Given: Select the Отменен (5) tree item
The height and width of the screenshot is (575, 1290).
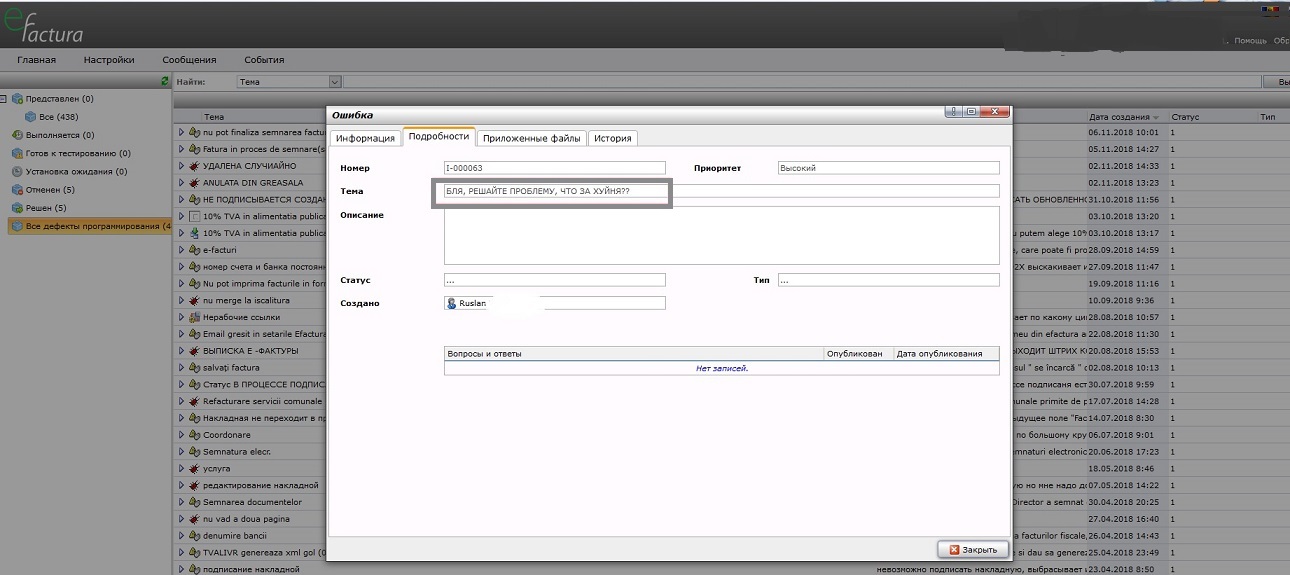Looking at the screenshot, I should 50,189.
